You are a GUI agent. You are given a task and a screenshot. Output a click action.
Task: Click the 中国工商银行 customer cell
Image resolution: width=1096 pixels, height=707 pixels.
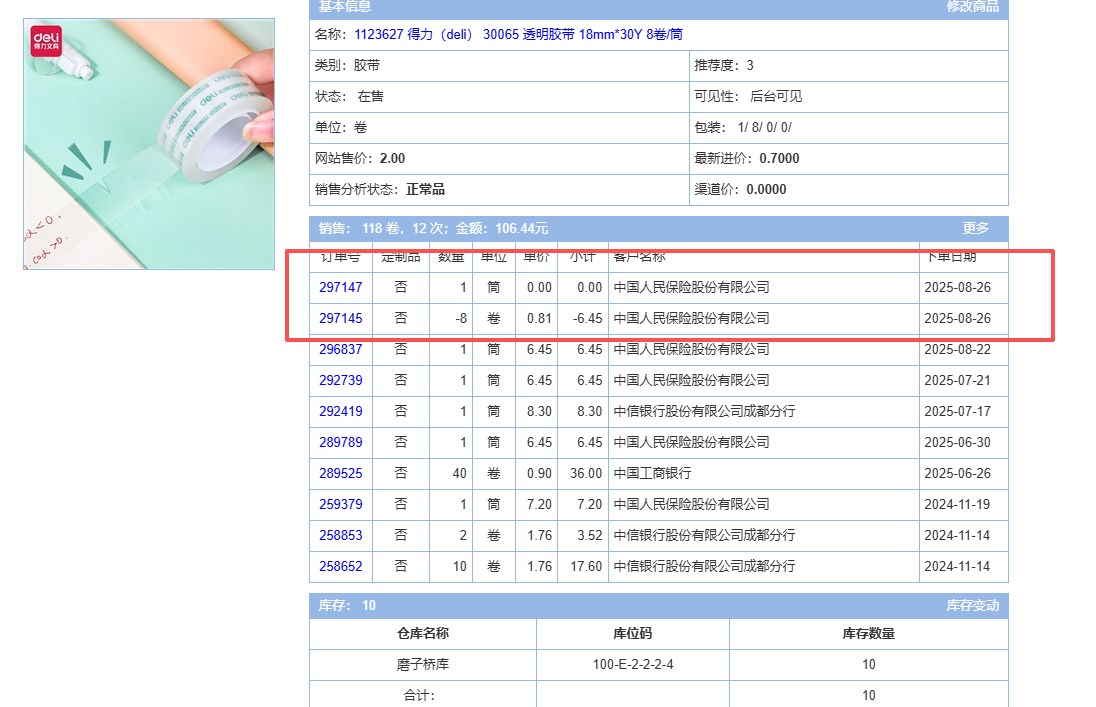[764, 473]
